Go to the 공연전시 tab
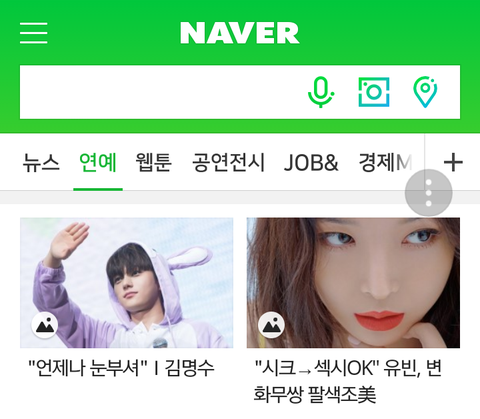This screenshot has height=419, width=480. tap(229, 163)
